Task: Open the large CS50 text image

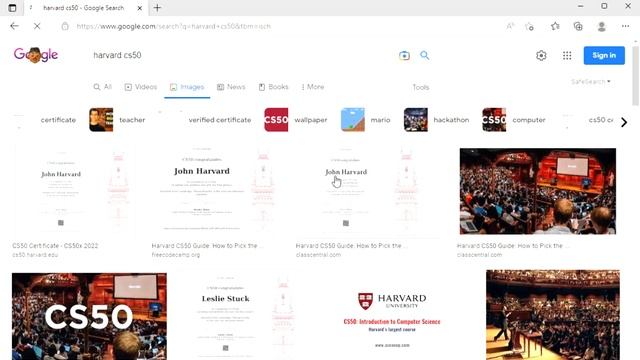Action: (x=89, y=316)
